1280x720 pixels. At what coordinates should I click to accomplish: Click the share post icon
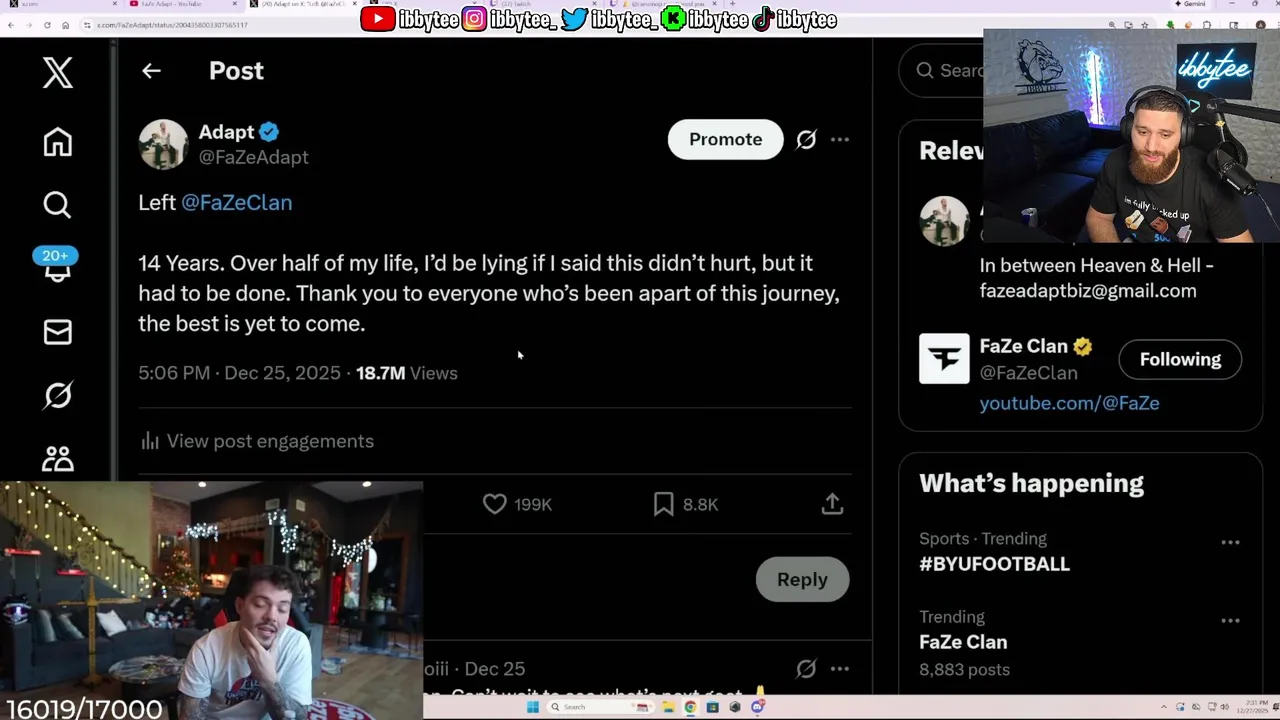point(832,504)
